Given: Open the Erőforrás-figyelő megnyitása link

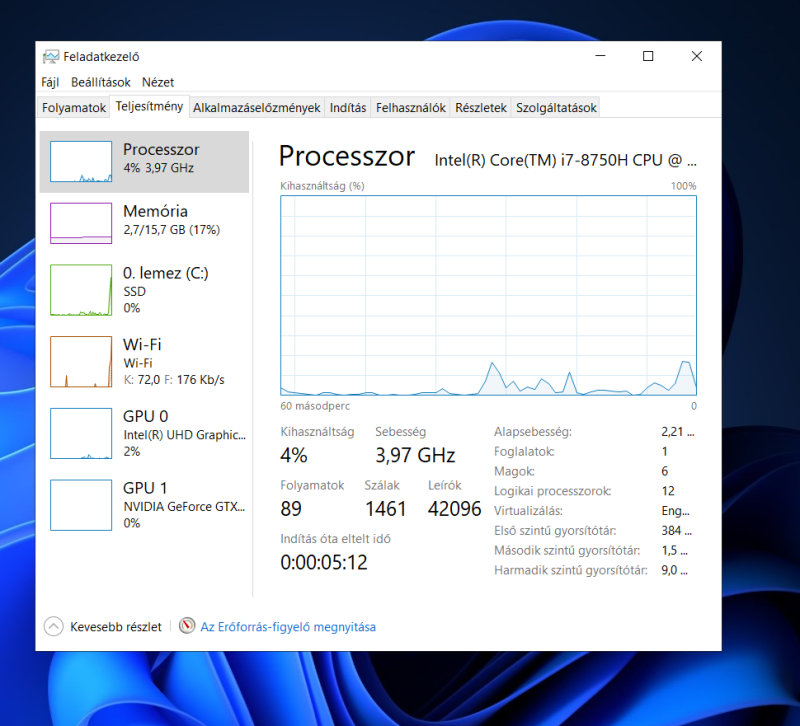Looking at the screenshot, I should click(288, 627).
